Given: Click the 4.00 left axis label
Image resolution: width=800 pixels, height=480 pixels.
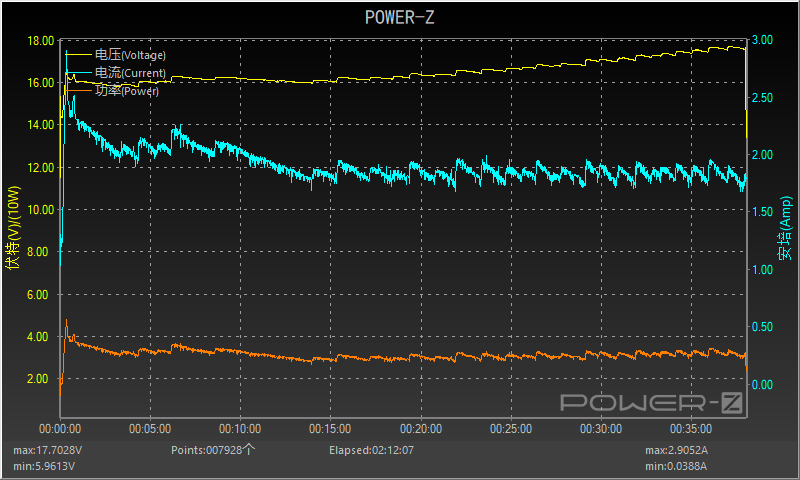Looking at the screenshot, I should 37,337.
